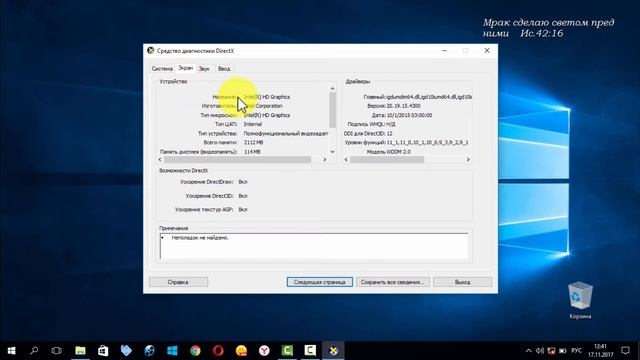Click up arrow of device list scrollbar
Viewport: 640px width, 360px height.
coord(332,88)
